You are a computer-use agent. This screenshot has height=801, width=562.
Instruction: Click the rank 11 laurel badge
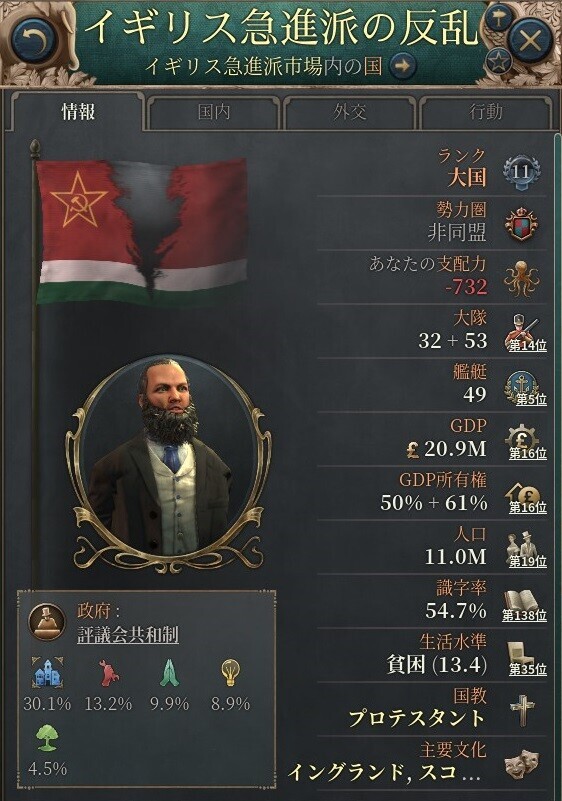[521, 171]
